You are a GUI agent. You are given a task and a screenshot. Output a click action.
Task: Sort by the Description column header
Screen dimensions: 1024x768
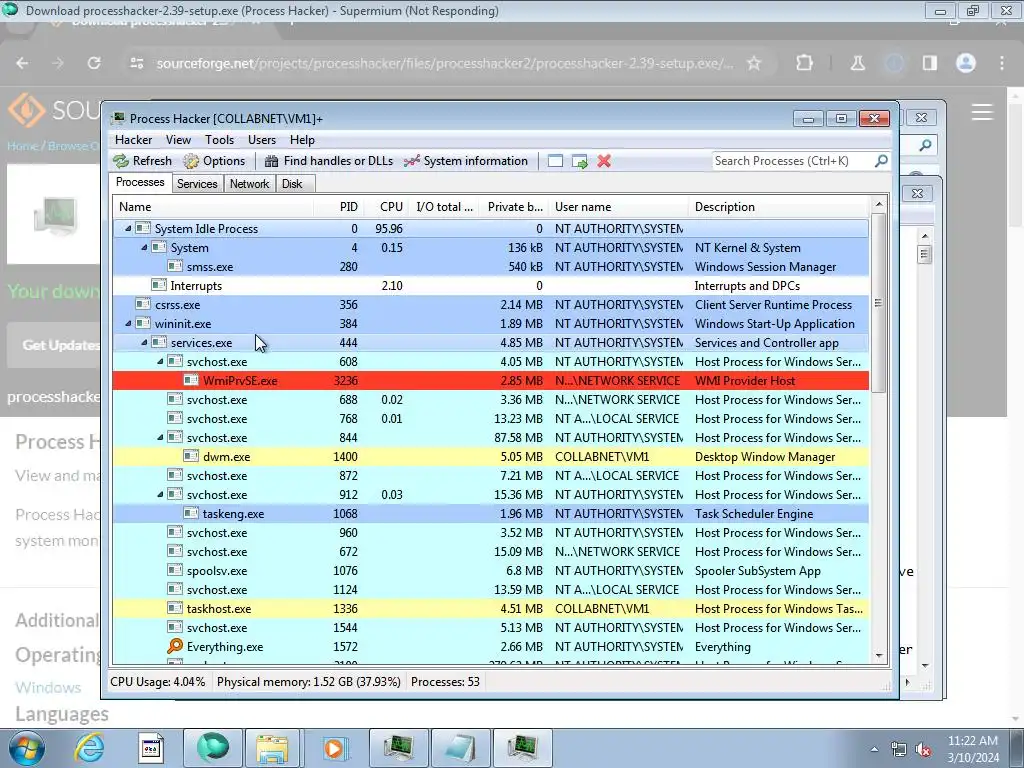(x=778, y=206)
